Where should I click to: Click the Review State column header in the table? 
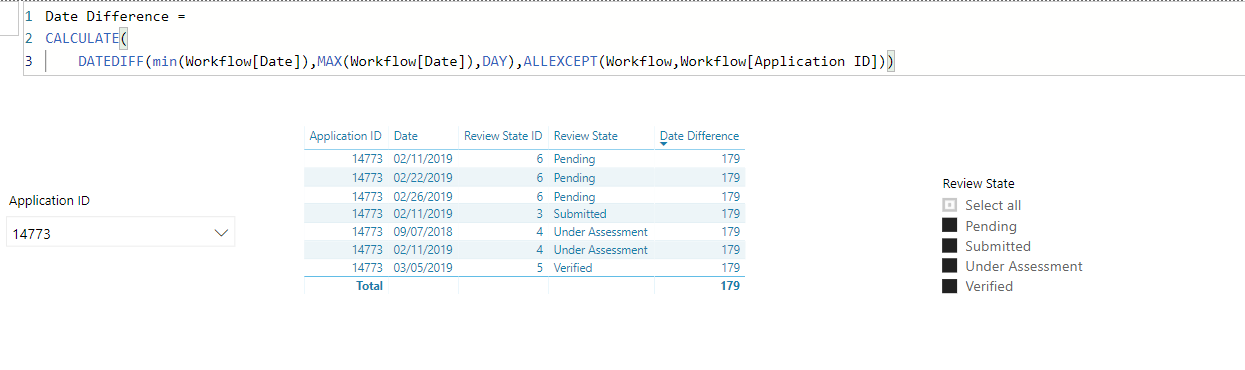(585, 136)
